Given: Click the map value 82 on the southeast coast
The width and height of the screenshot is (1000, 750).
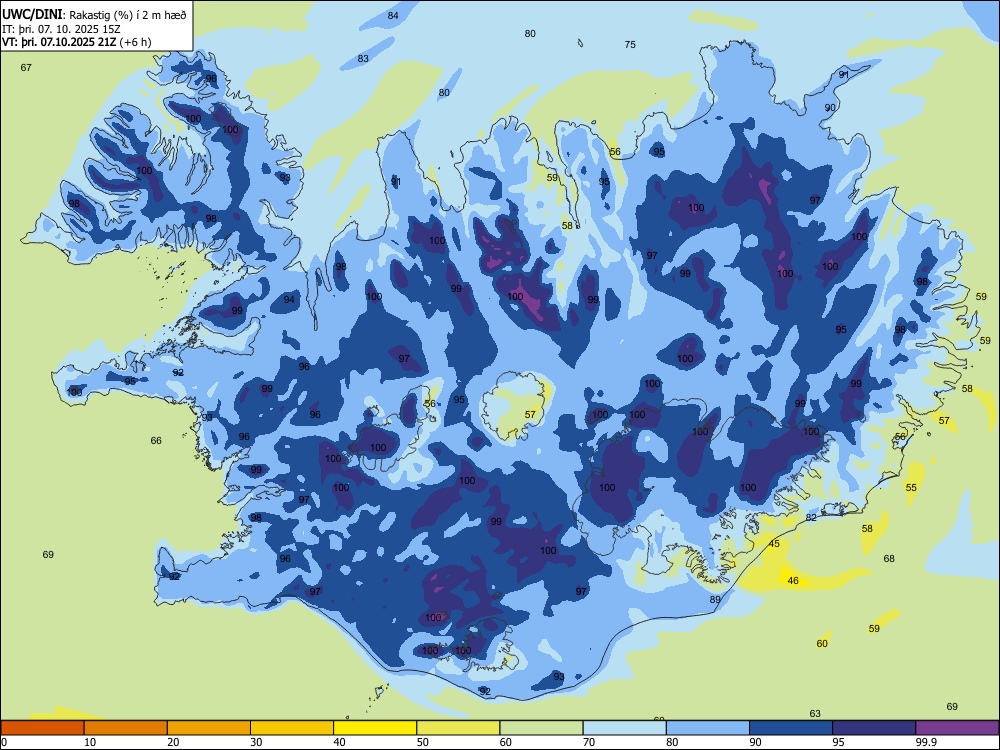Looking at the screenshot, I should pos(811,518).
